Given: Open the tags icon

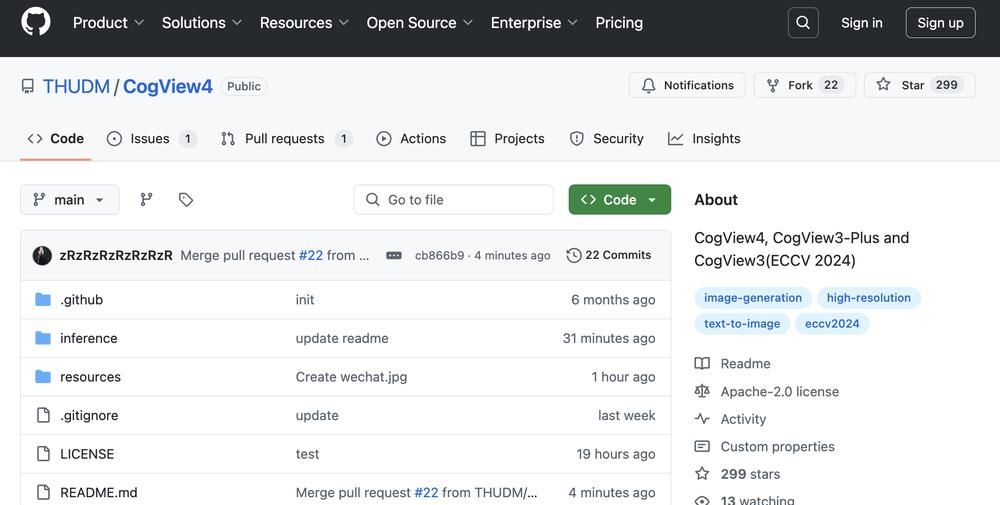Looking at the screenshot, I should 186,199.
